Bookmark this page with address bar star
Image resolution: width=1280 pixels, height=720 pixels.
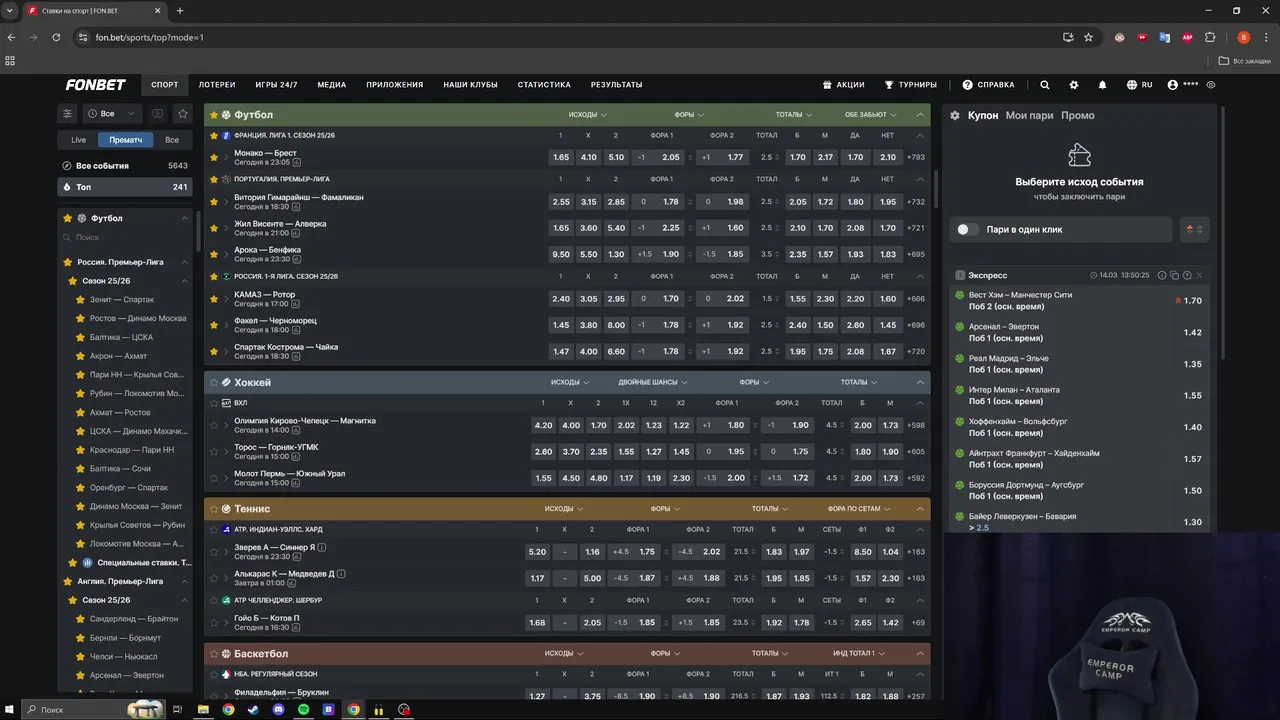click(1088, 37)
